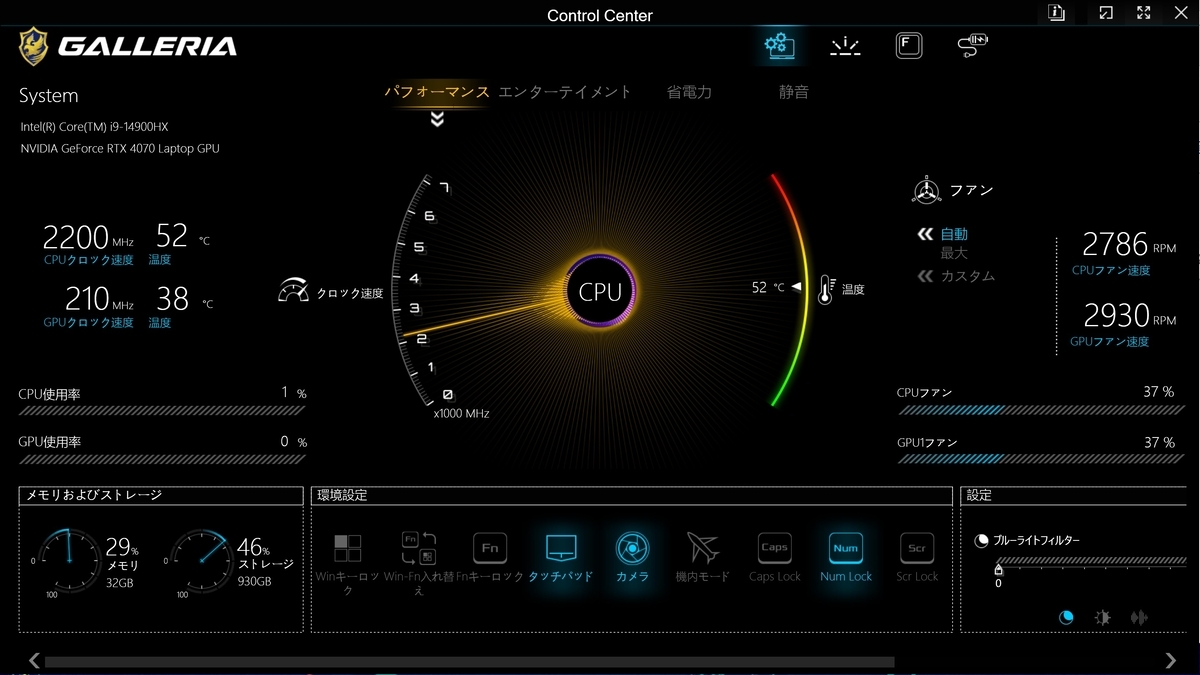The image size is (1200, 675).
Task: Select カスタム fan mode
Action: point(968,276)
